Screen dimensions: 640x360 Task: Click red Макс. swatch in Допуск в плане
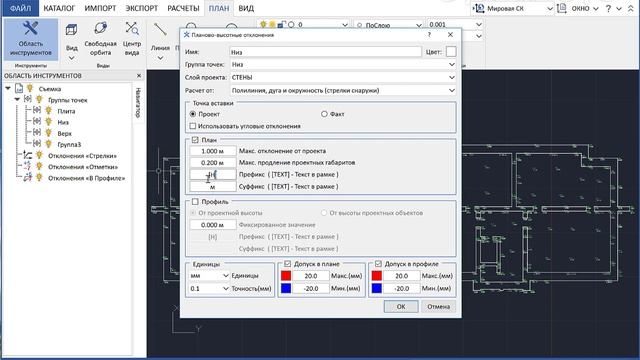[x=286, y=276]
